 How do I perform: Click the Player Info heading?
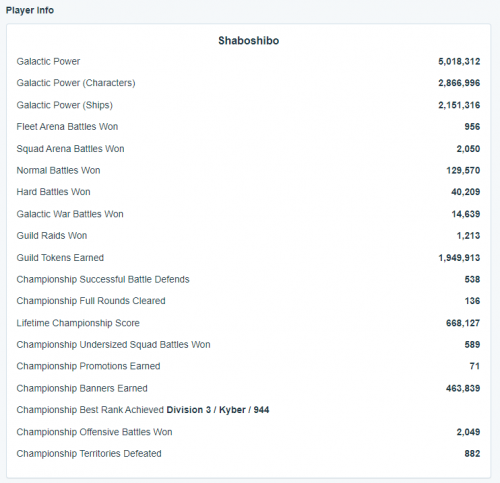tap(30, 10)
